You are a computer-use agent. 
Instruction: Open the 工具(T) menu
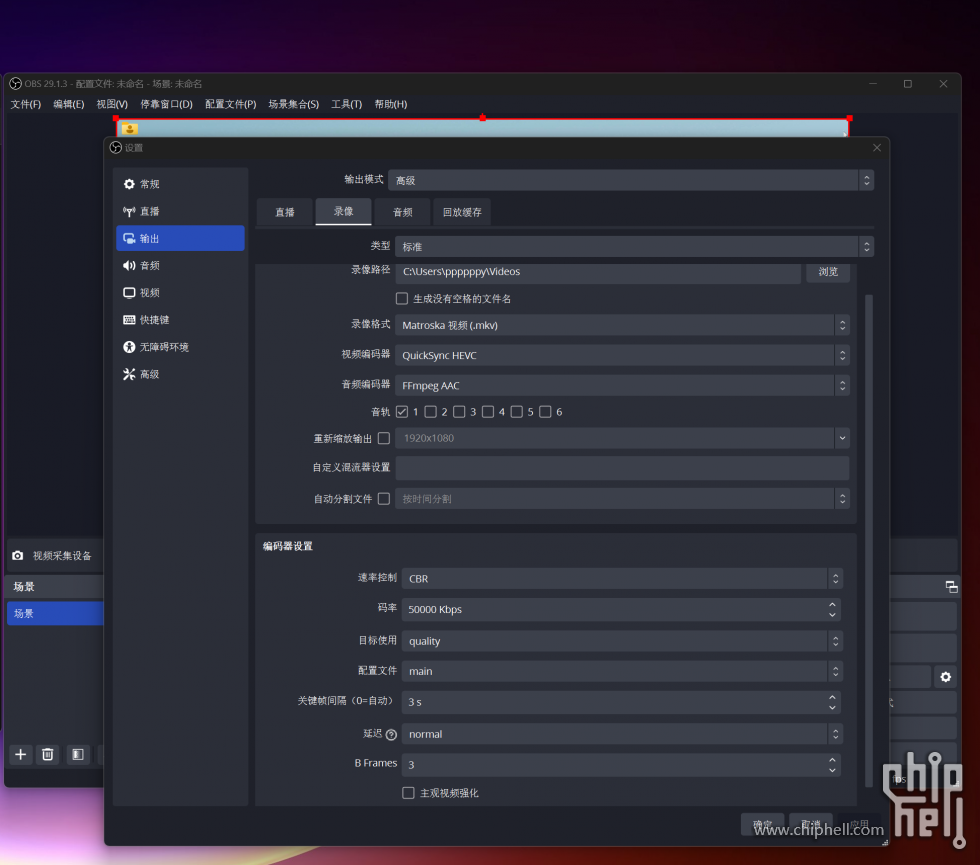tap(347, 104)
